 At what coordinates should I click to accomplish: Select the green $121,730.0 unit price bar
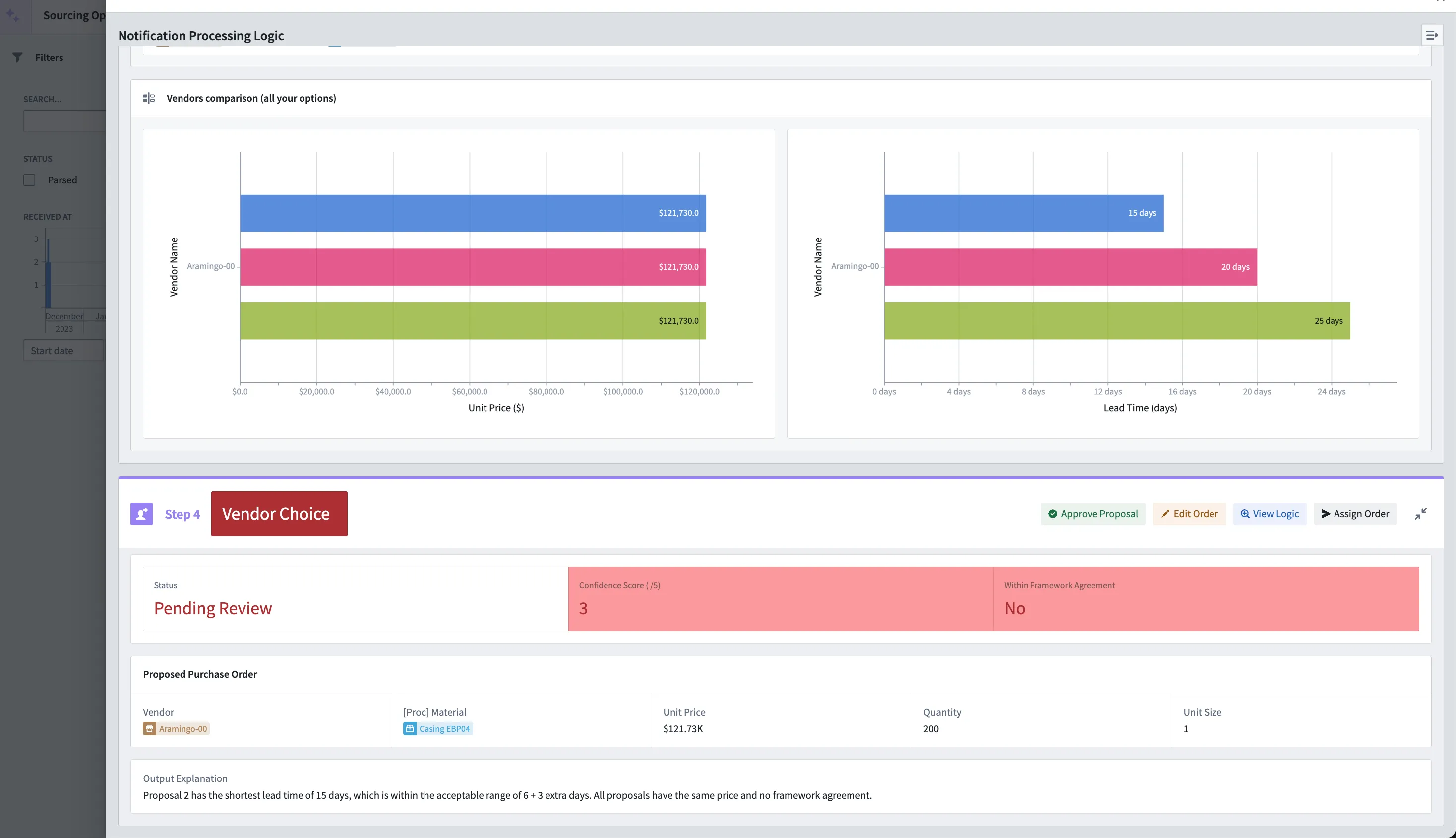pos(473,321)
